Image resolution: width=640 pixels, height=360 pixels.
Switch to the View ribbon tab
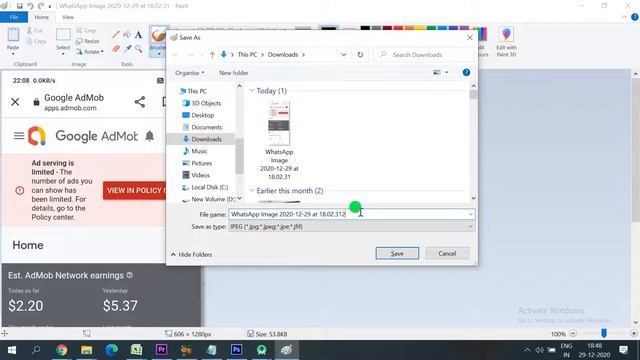[x=68, y=17]
